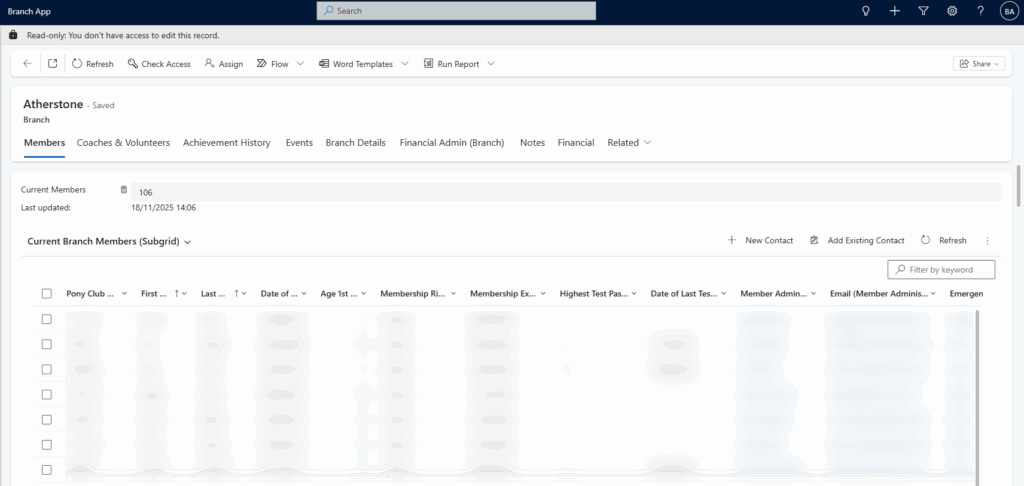Screen dimensions: 1024x486
Task: Open the advanced filter funnel icon
Action: click(923, 11)
